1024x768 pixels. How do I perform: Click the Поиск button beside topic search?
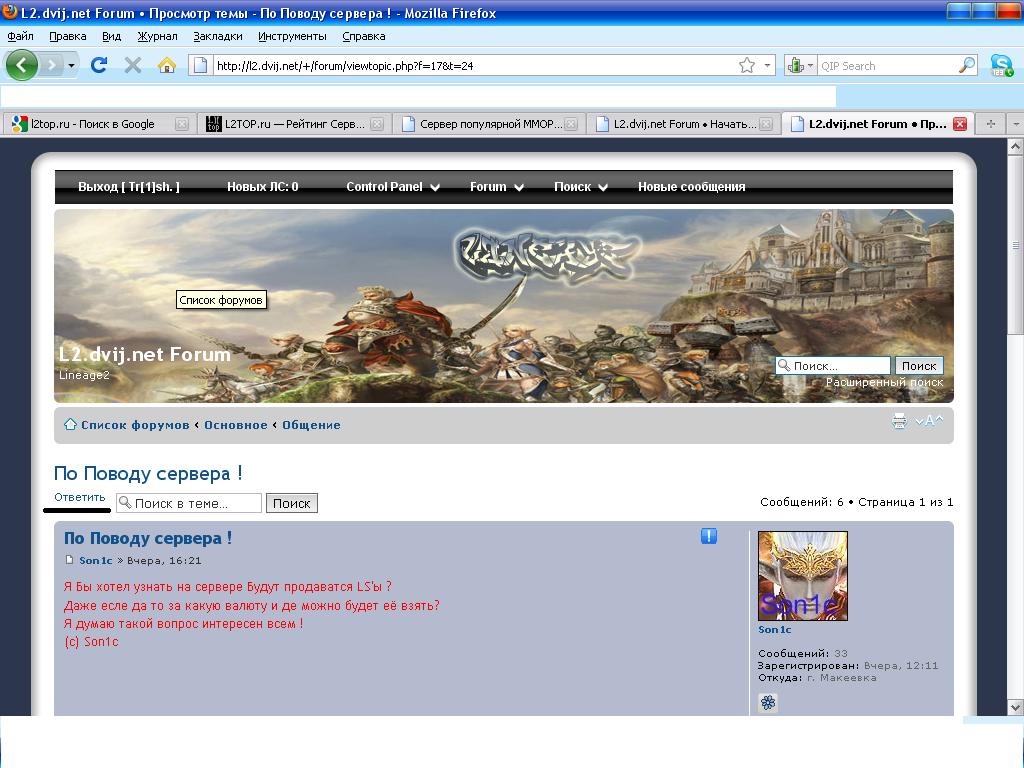tap(291, 503)
